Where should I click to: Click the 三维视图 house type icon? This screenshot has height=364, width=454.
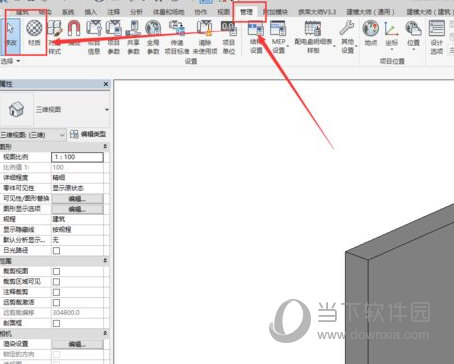[16, 109]
